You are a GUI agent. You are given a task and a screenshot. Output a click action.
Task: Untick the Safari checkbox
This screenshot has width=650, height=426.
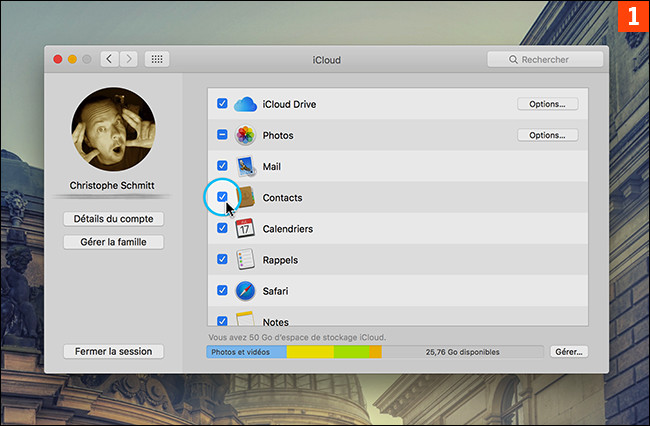click(x=222, y=291)
